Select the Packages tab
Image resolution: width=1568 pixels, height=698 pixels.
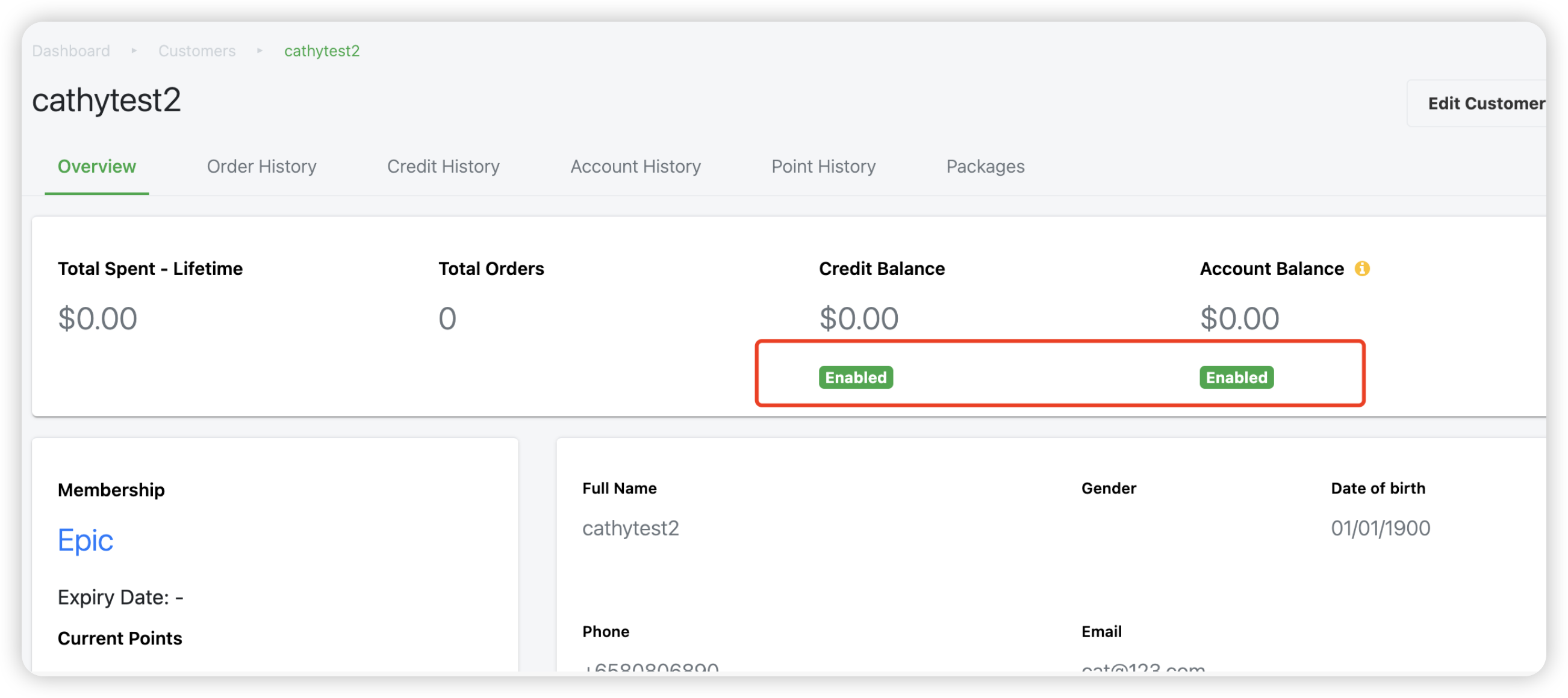(985, 166)
